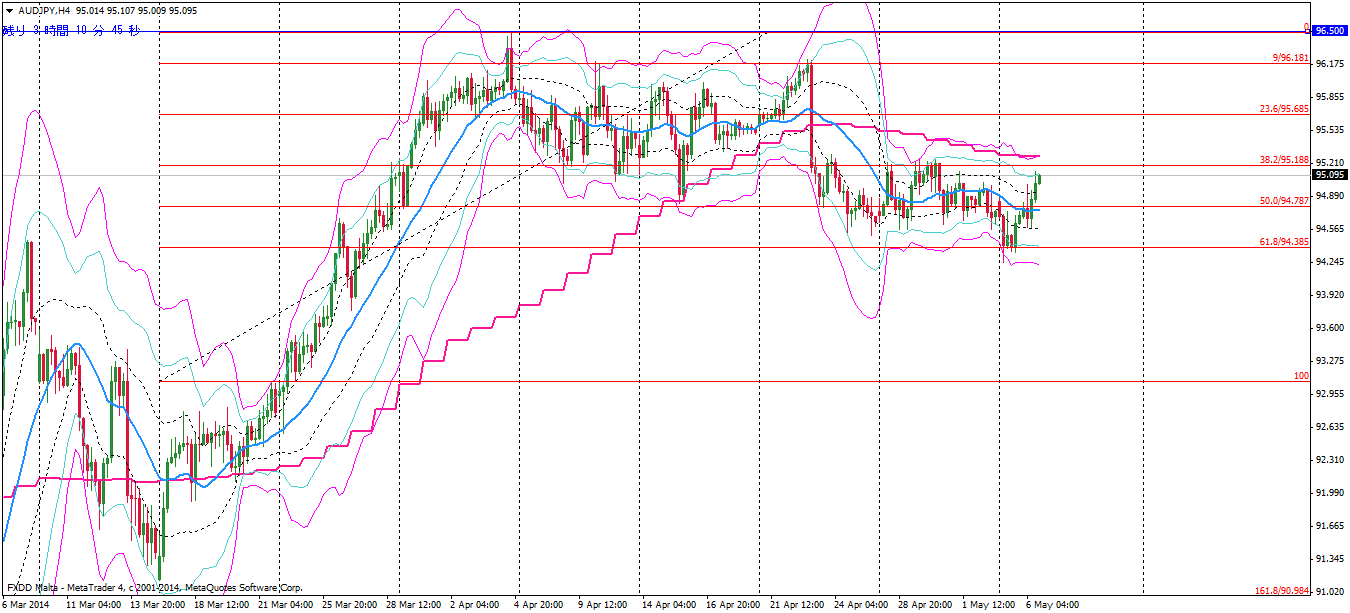The image size is (1350, 613).
Task: Click price axis value 91.340
Action: pyautogui.click(x=1330, y=558)
